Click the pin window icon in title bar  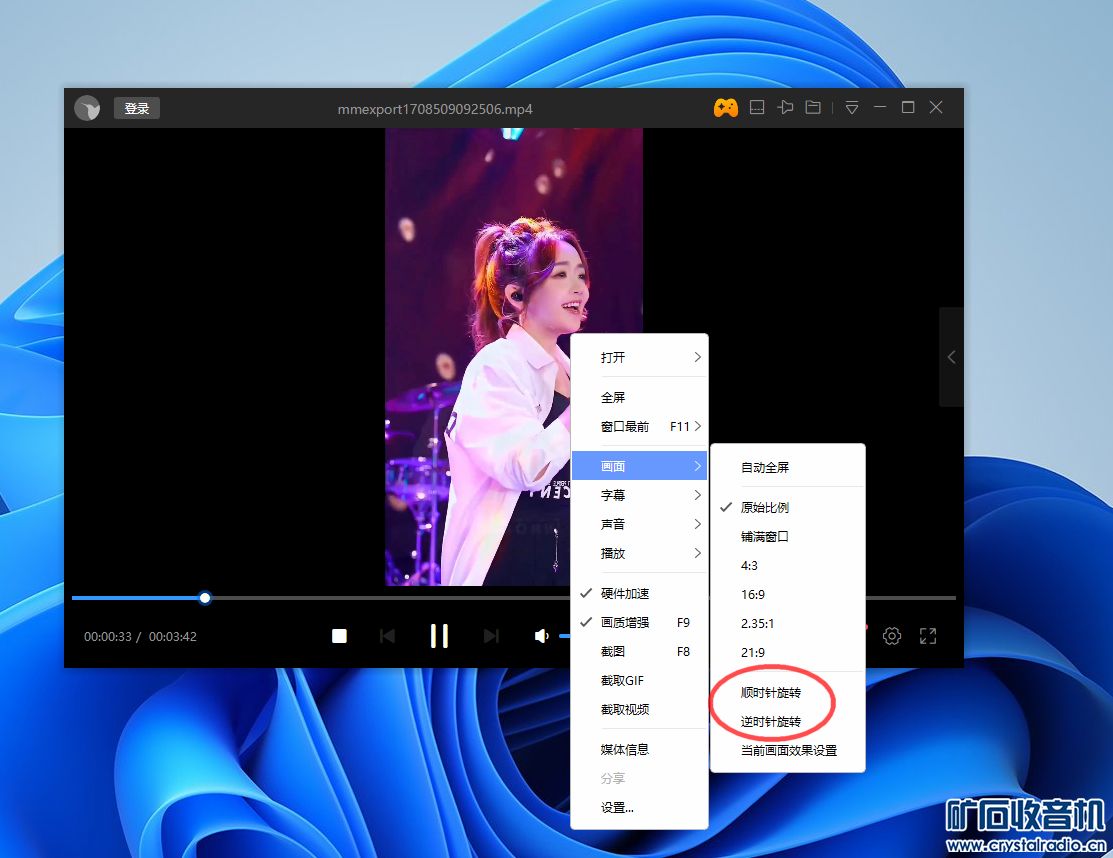coord(786,108)
